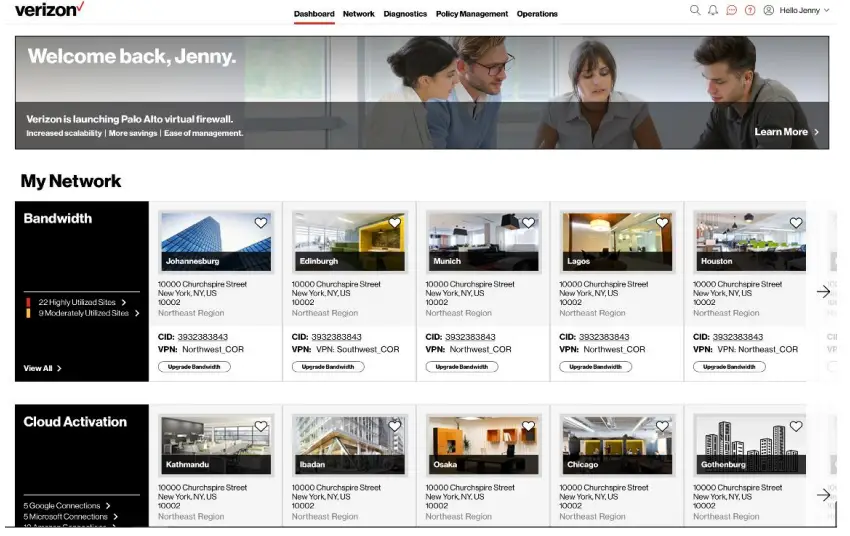Open Houston CID 3932383843 link
Screen dimensions: 850x536
tap(738, 337)
